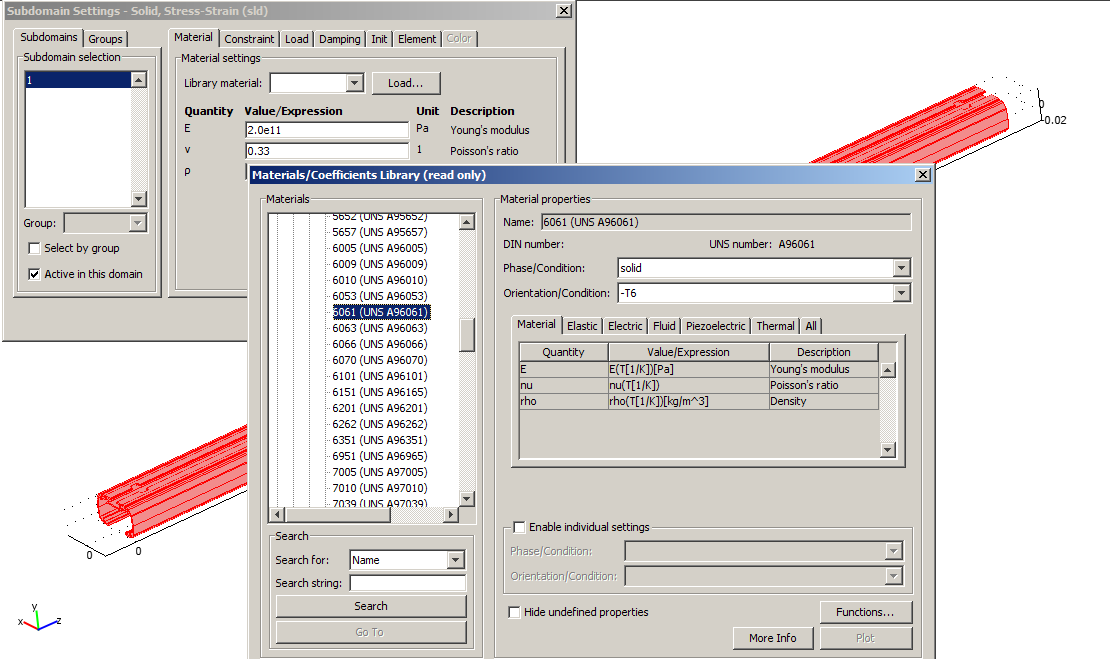Image resolution: width=1110 pixels, height=659 pixels.
Task: Click the material Name field
Action: [726, 222]
